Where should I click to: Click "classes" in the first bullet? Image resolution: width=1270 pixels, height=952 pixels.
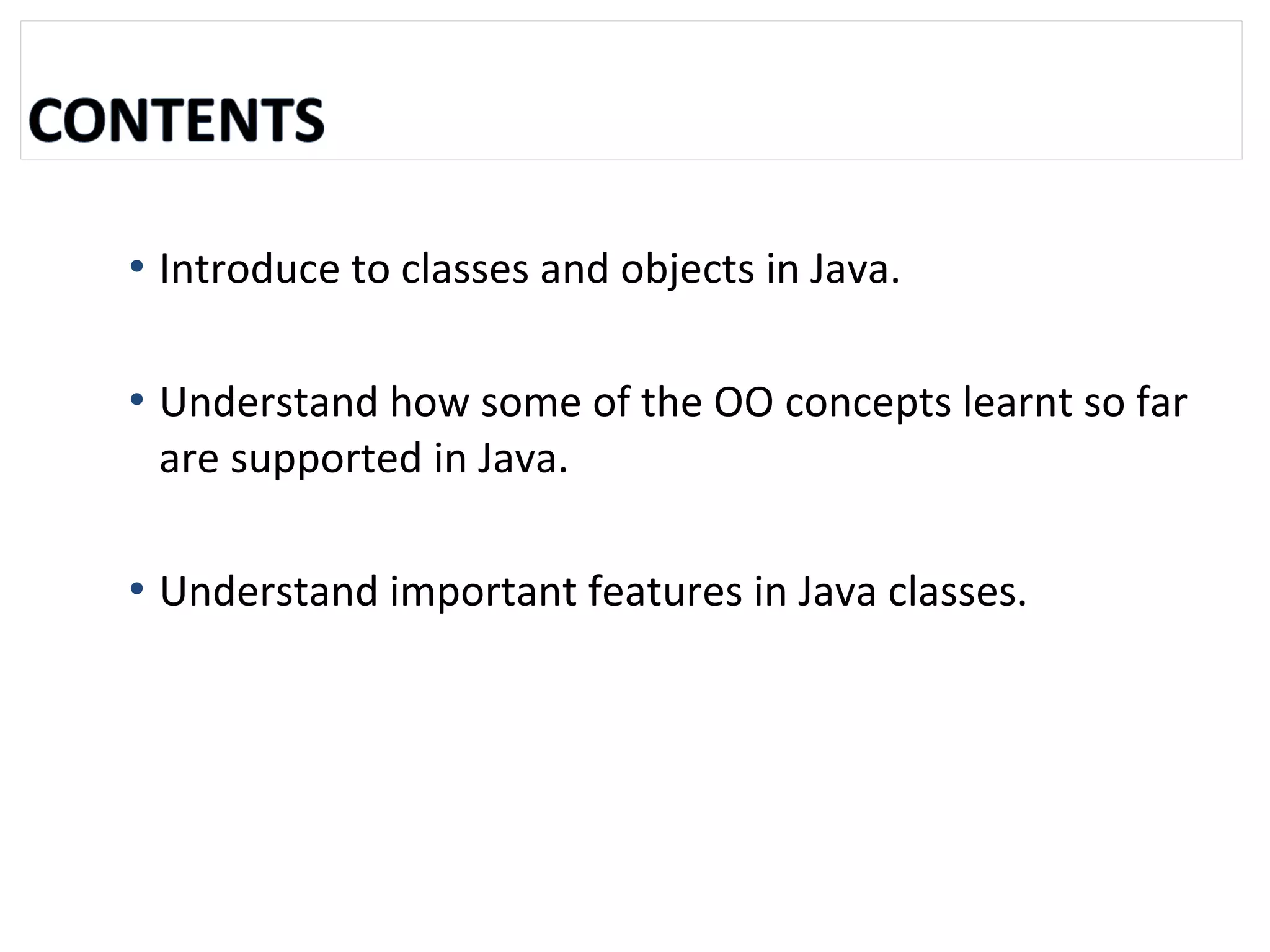[x=464, y=270]
